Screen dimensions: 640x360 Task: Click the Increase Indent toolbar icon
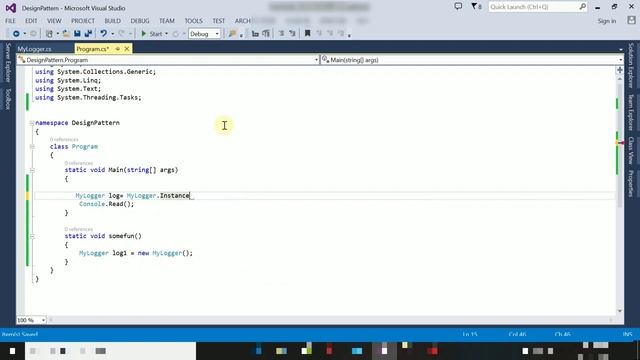pyautogui.click(x=292, y=34)
